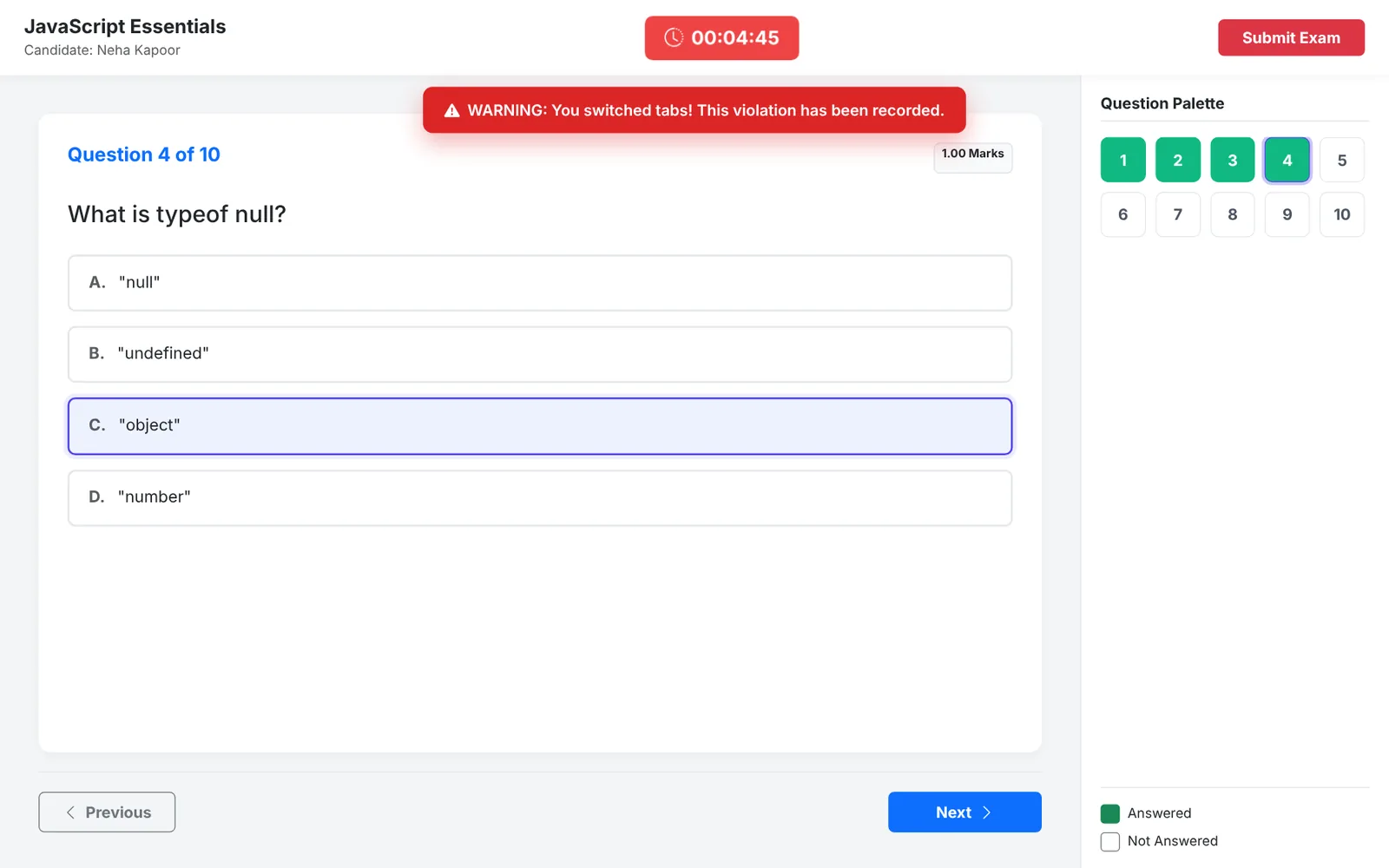This screenshot has width=1389, height=868.
Task: Click the "JavaScript Essentials" exam title
Action: pos(125,27)
